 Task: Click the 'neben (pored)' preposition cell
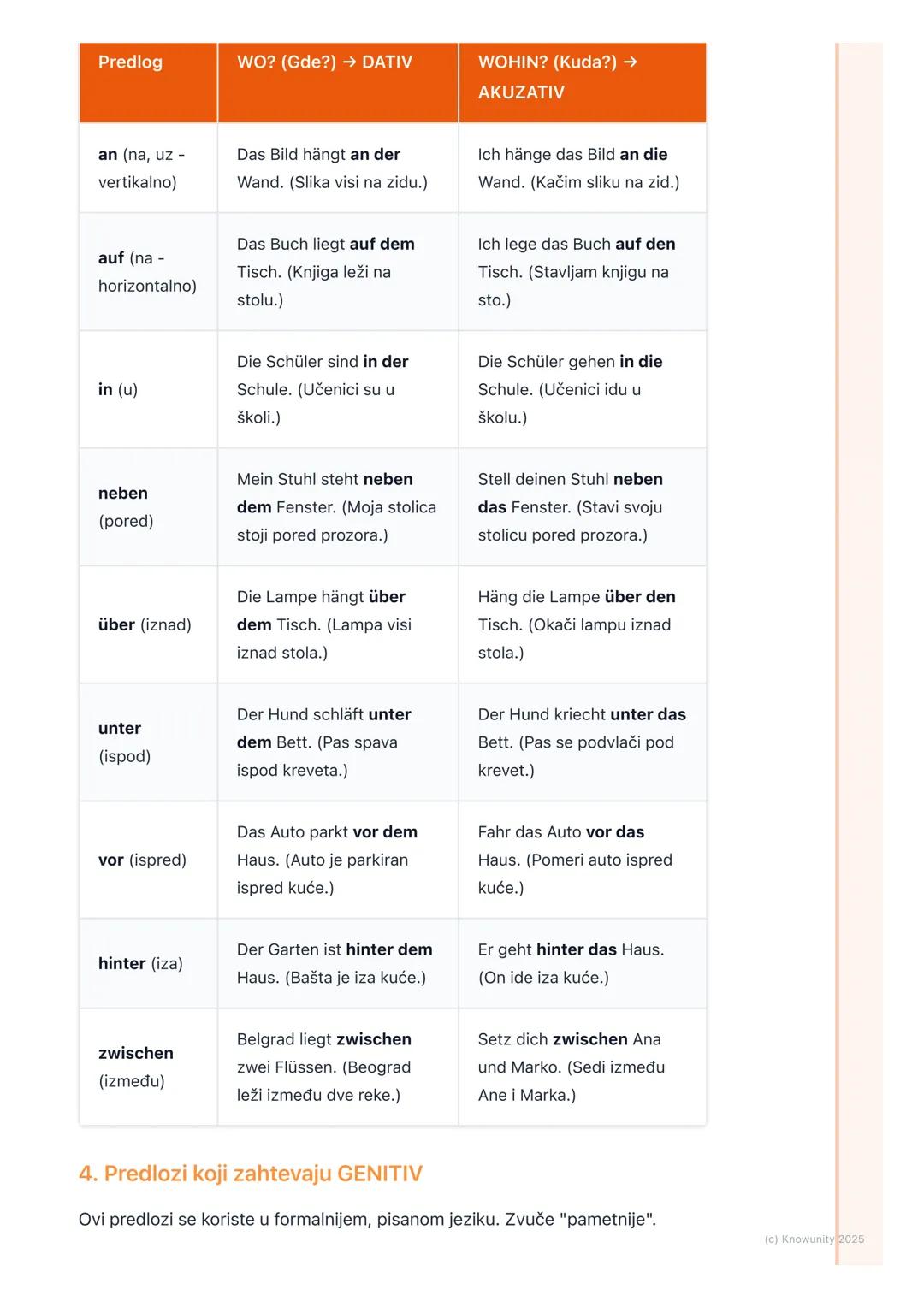pos(126,507)
